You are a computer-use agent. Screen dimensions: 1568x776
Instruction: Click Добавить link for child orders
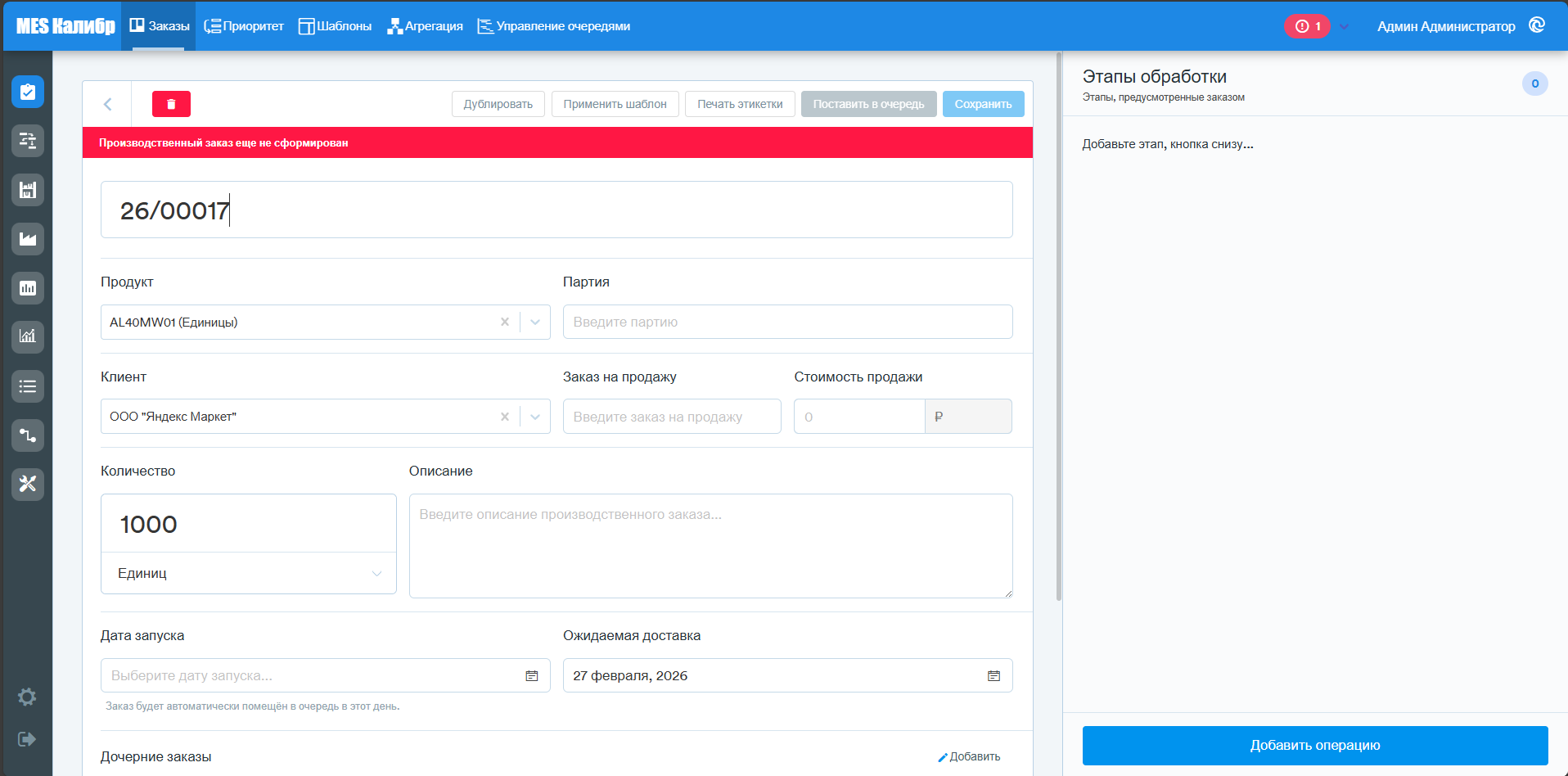pyautogui.click(x=969, y=756)
